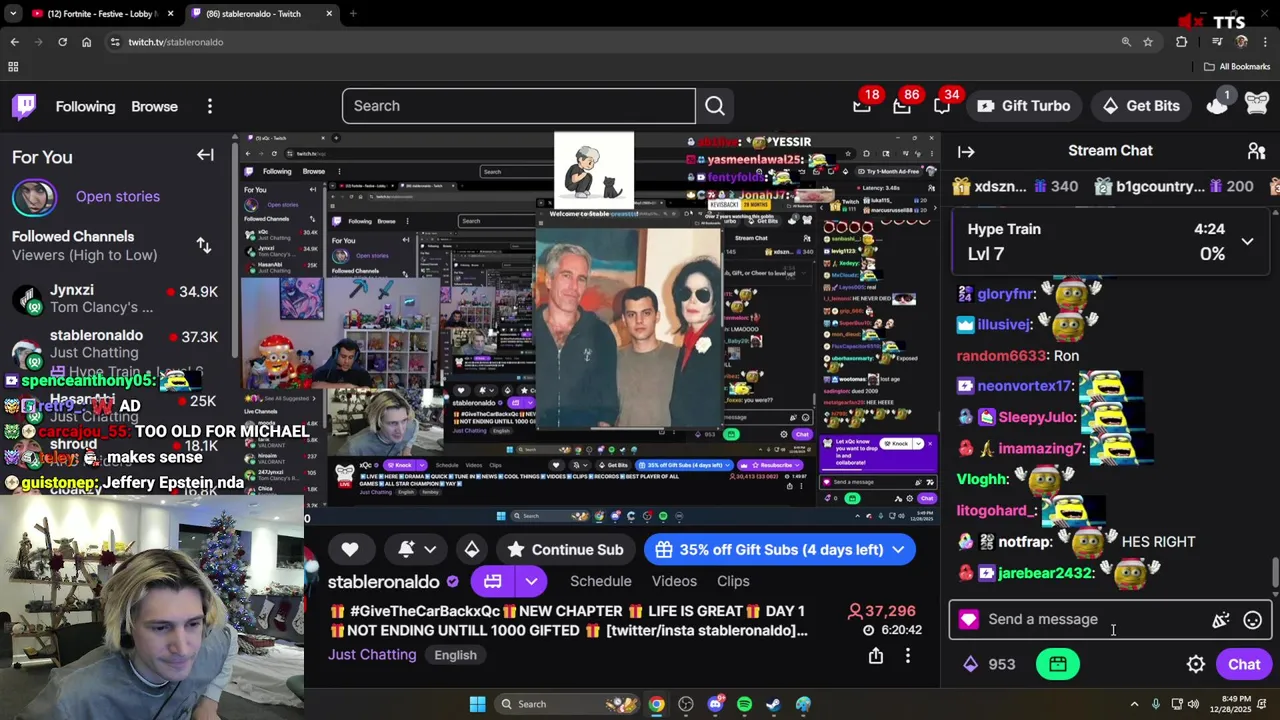This screenshot has height=720, width=1280.
Task: Unfollow with the heart button
Action: (x=350, y=549)
